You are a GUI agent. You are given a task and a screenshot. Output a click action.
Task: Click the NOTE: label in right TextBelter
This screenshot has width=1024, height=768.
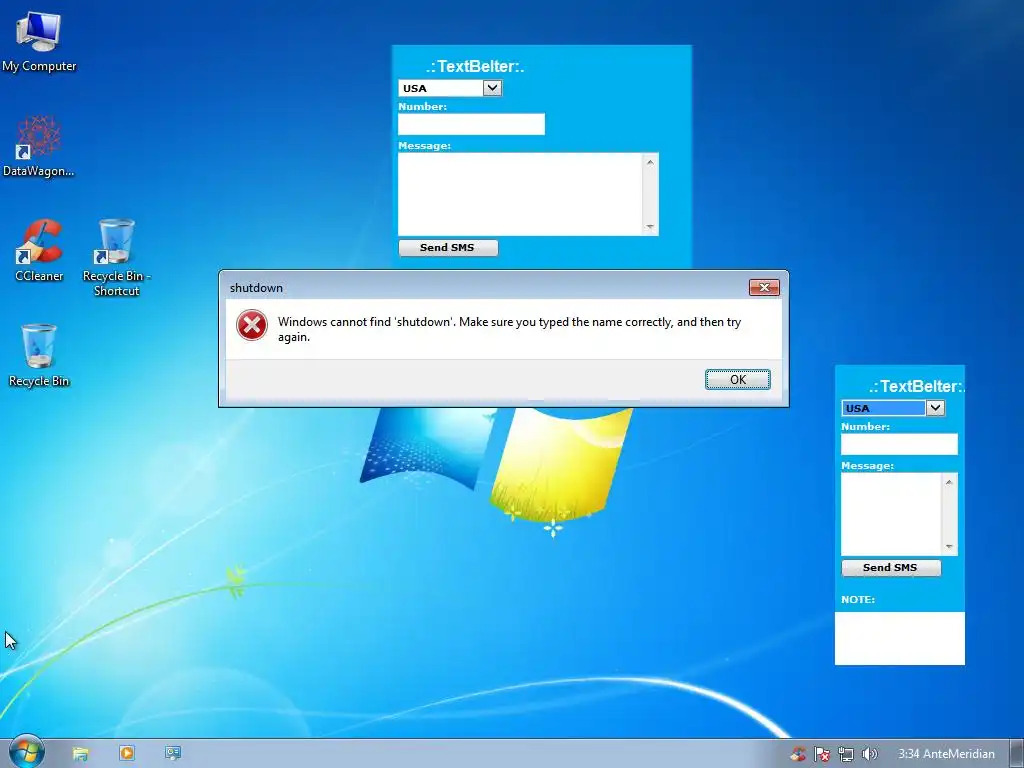point(858,600)
